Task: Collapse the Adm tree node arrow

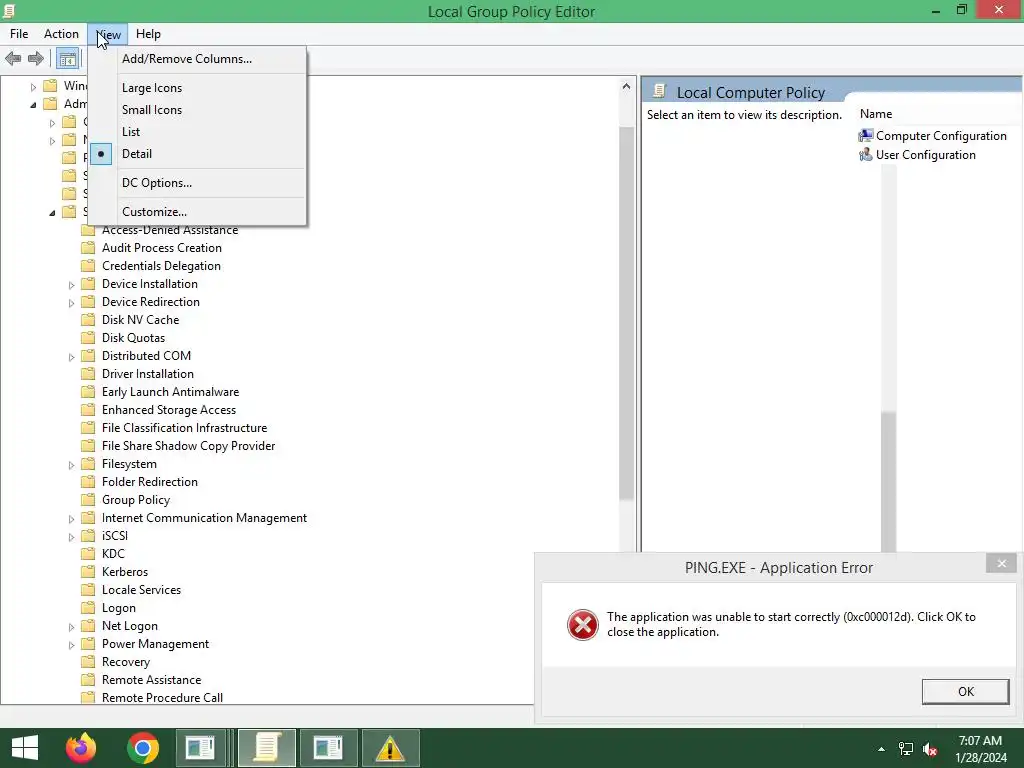Action: (x=33, y=104)
